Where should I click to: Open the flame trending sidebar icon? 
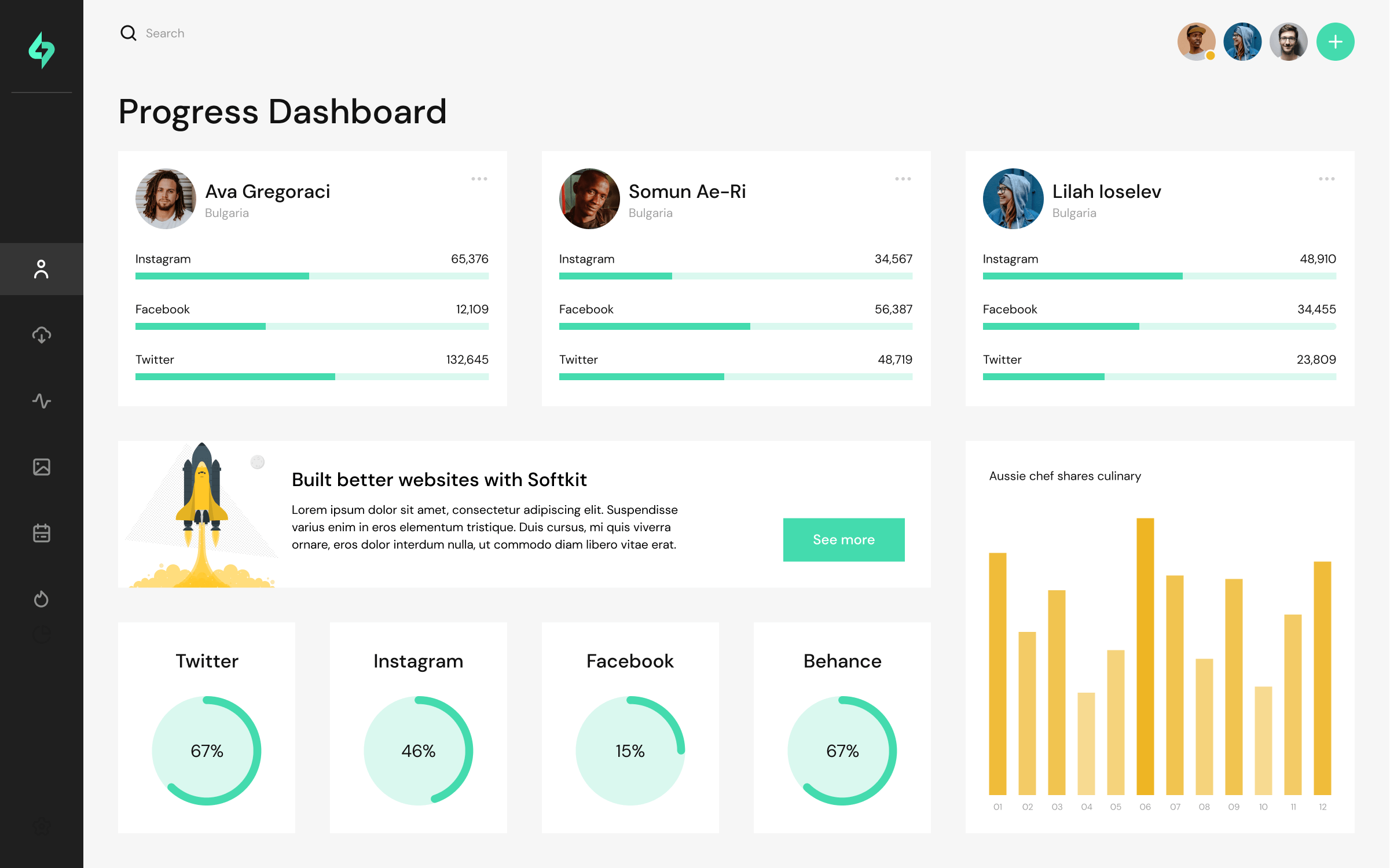(x=41, y=598)
